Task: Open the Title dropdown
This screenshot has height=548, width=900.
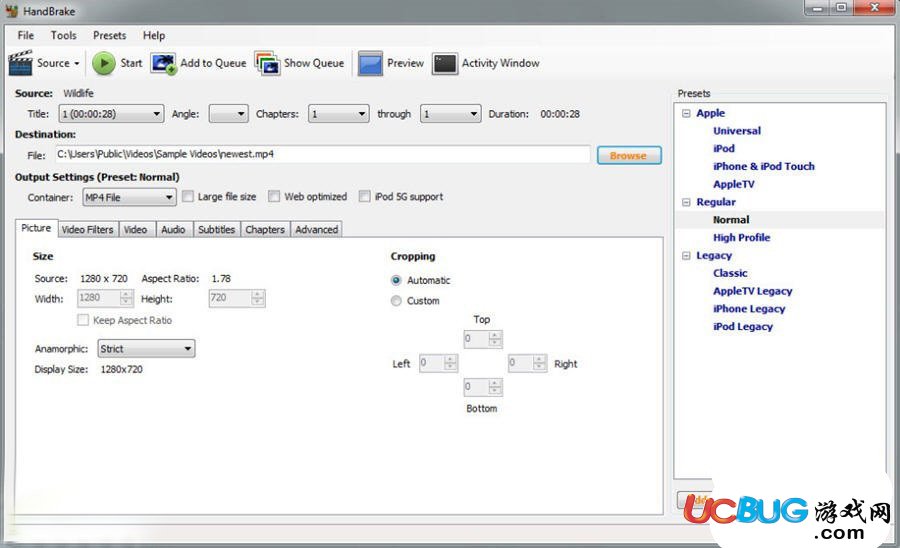Action: pos(111,114)
